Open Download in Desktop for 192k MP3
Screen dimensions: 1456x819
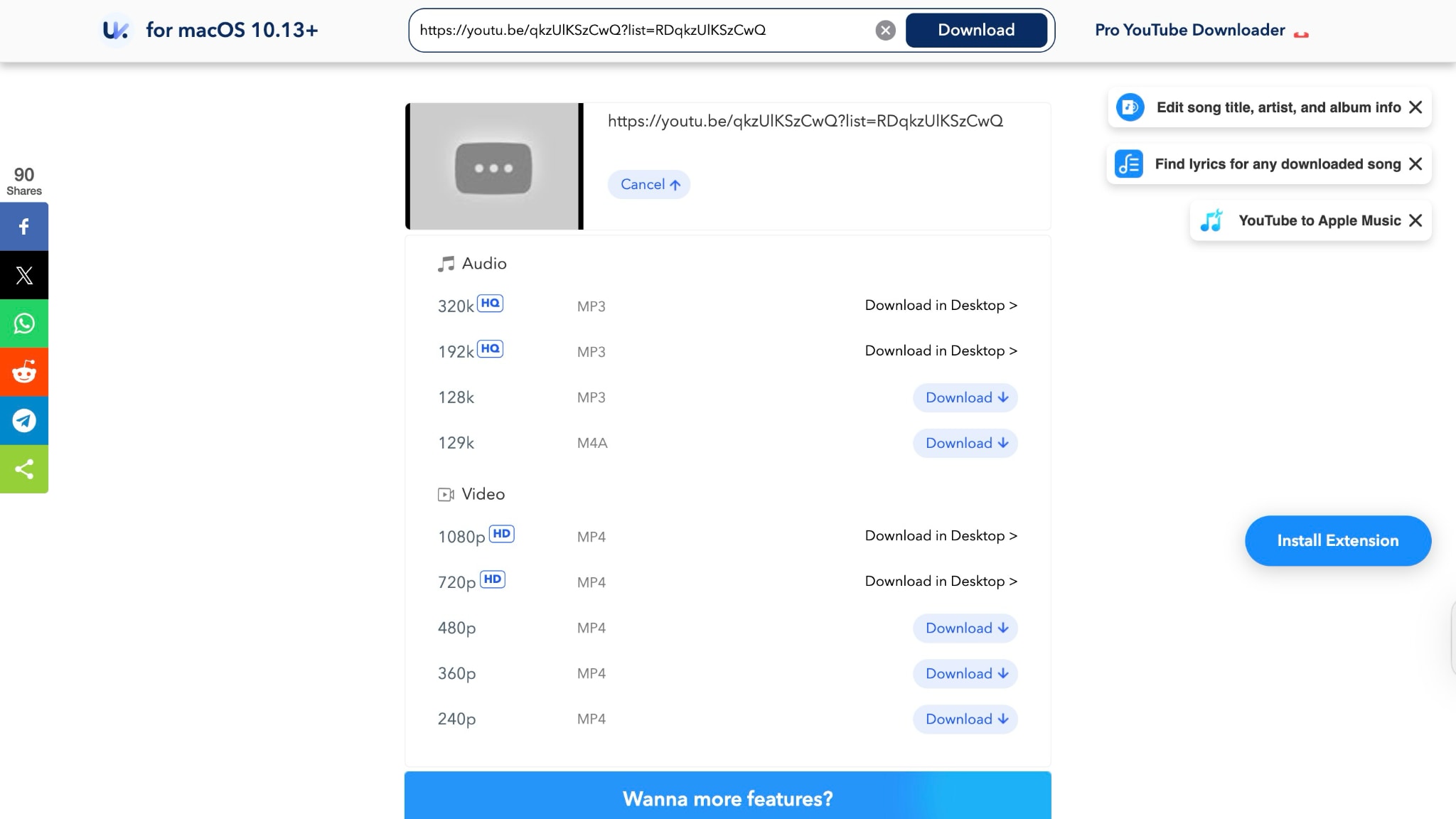(941, 350)
